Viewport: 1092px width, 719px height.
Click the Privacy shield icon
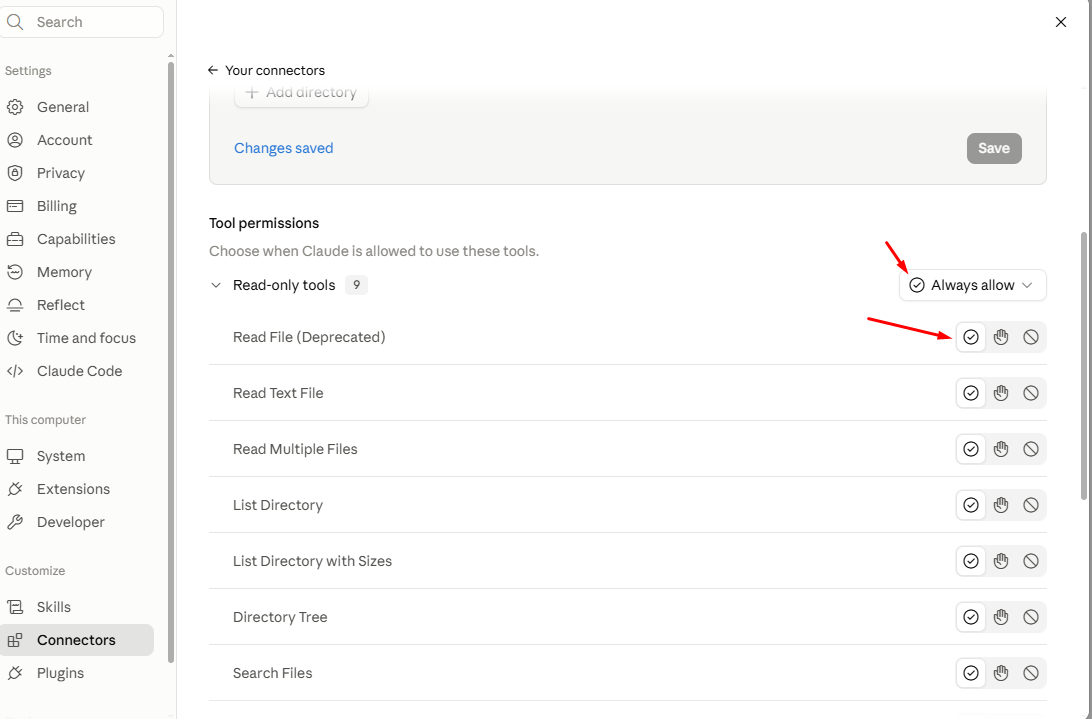15,173
